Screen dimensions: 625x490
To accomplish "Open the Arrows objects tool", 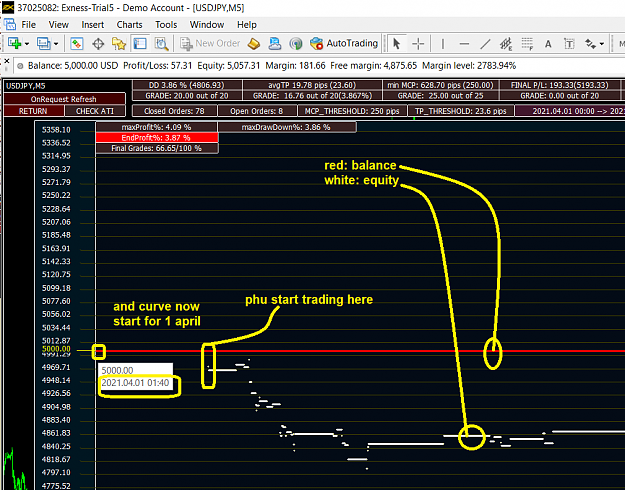I will [x=590, y=43].
